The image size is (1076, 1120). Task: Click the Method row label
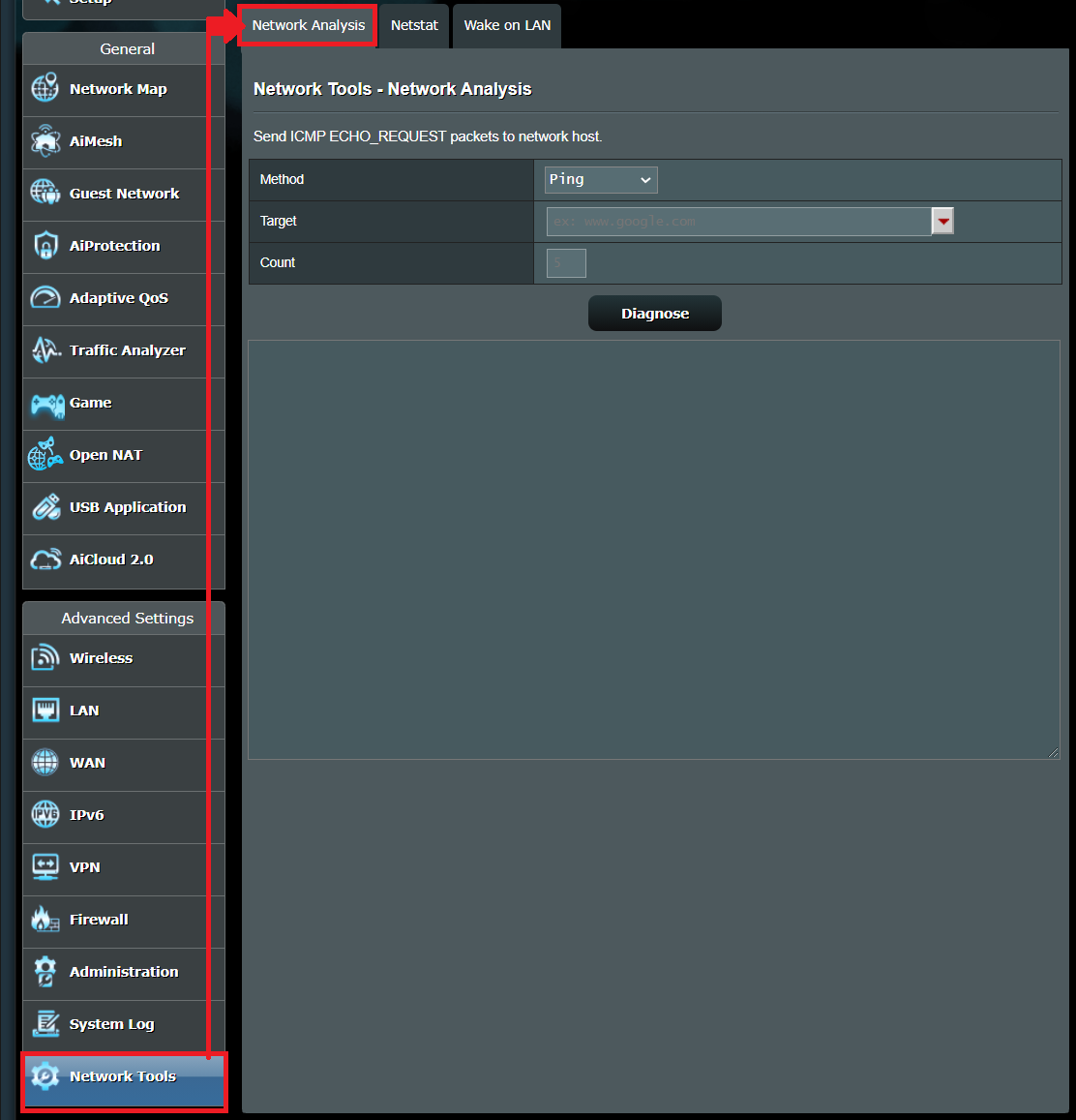click(x=282, y=179)
